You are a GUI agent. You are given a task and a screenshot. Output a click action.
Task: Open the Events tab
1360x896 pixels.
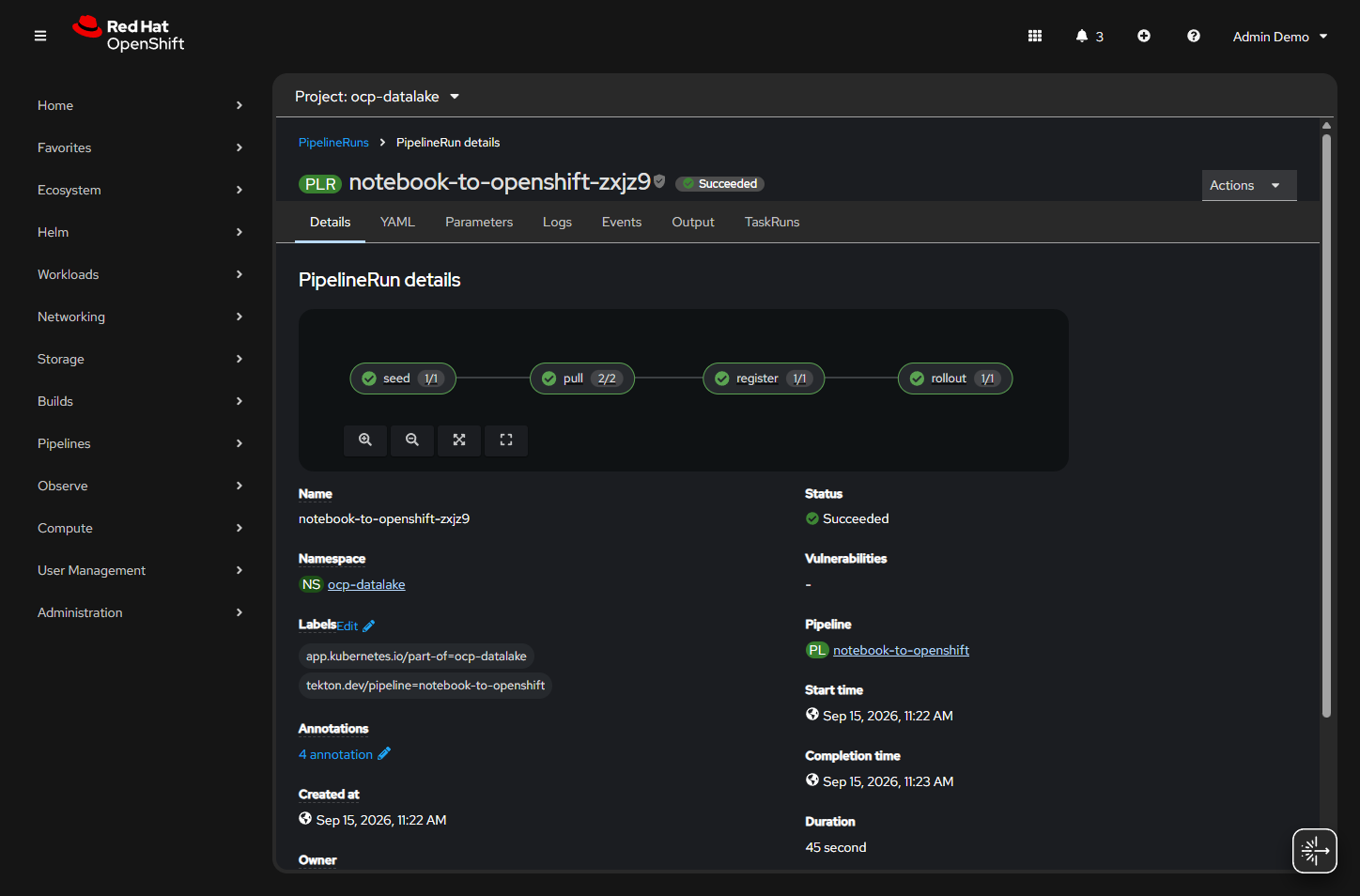click(x=622, y=222)
